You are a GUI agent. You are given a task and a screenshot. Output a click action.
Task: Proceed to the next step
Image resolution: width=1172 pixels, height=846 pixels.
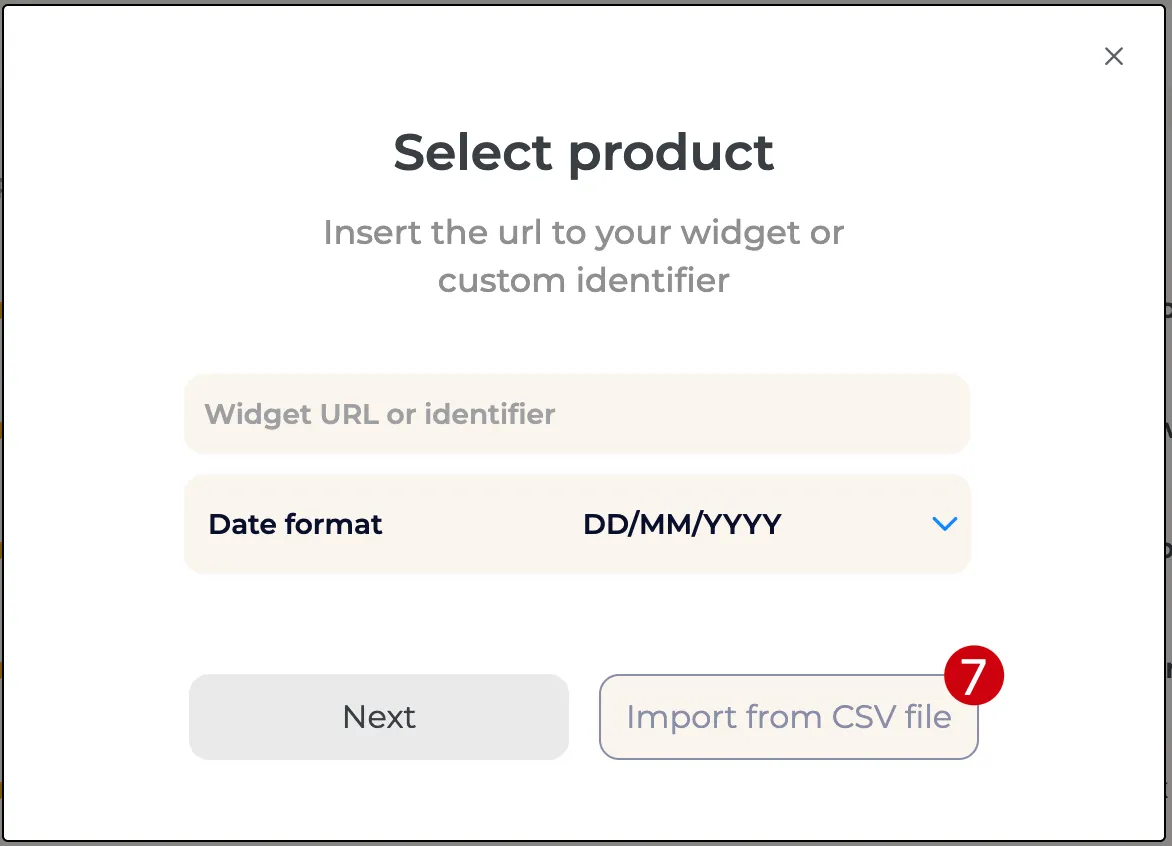tap(378, 717)
